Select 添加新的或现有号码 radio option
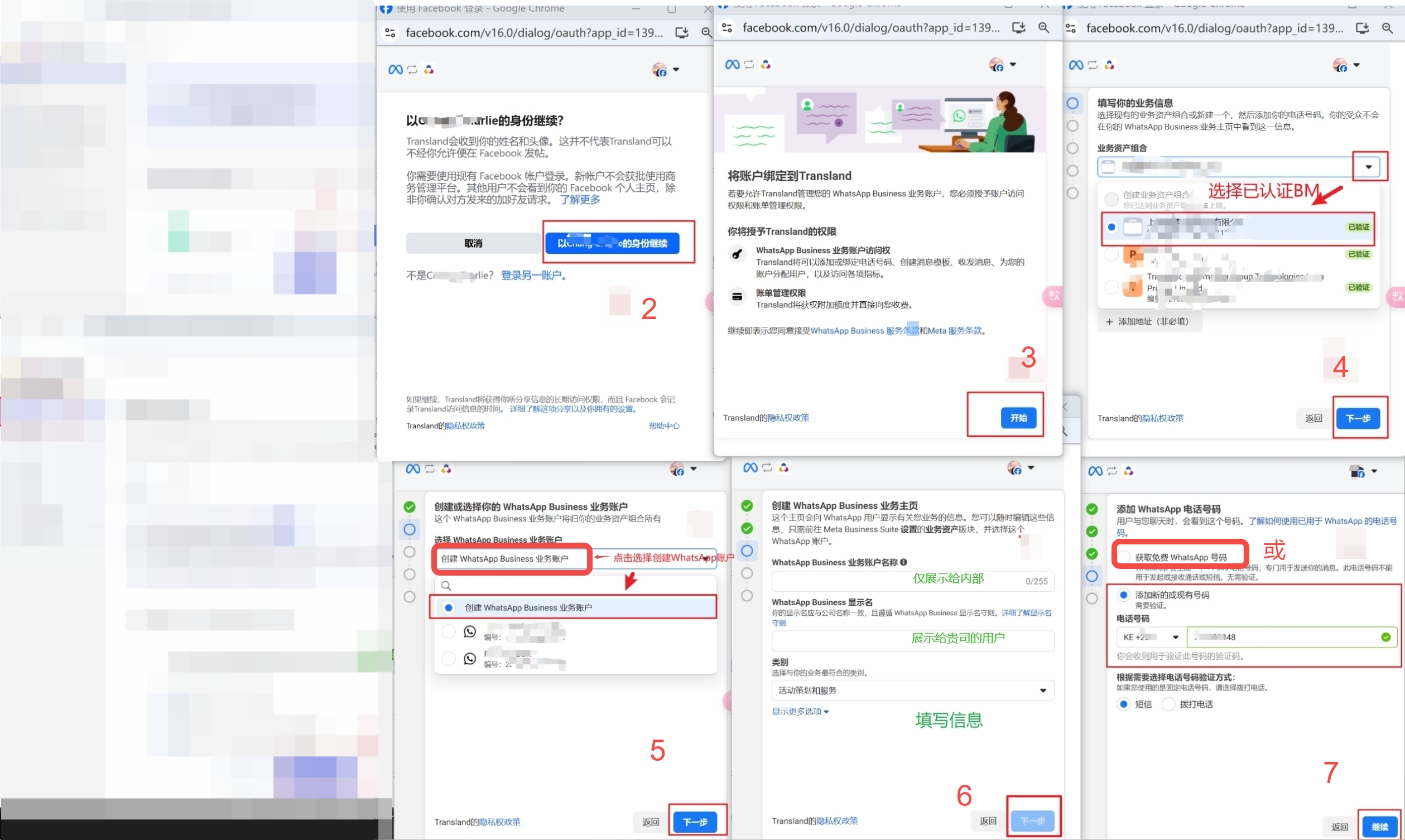This screenshot has height=840, width=1405. pos(1124,596)
